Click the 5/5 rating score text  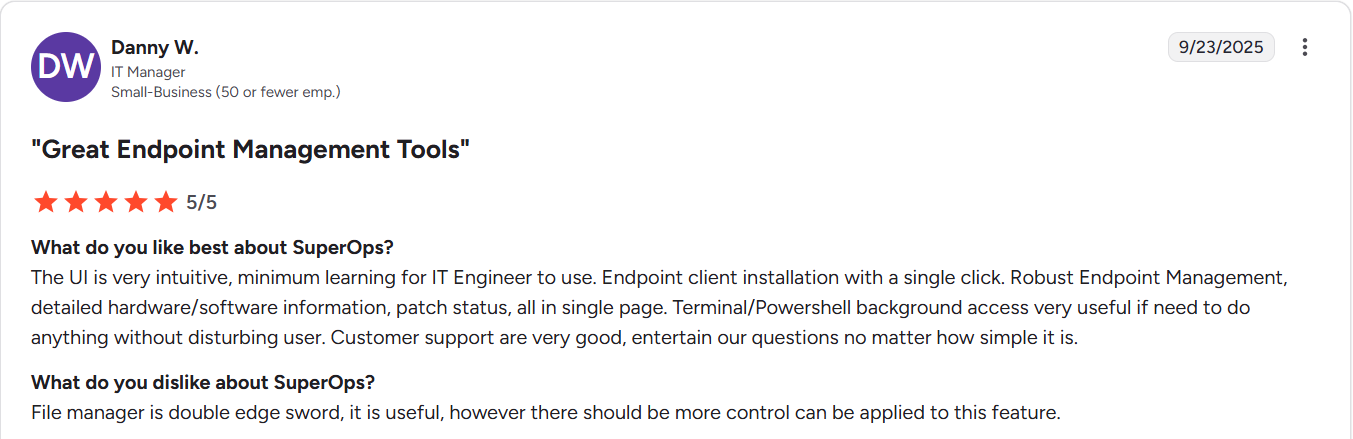(x=201, y=202)
